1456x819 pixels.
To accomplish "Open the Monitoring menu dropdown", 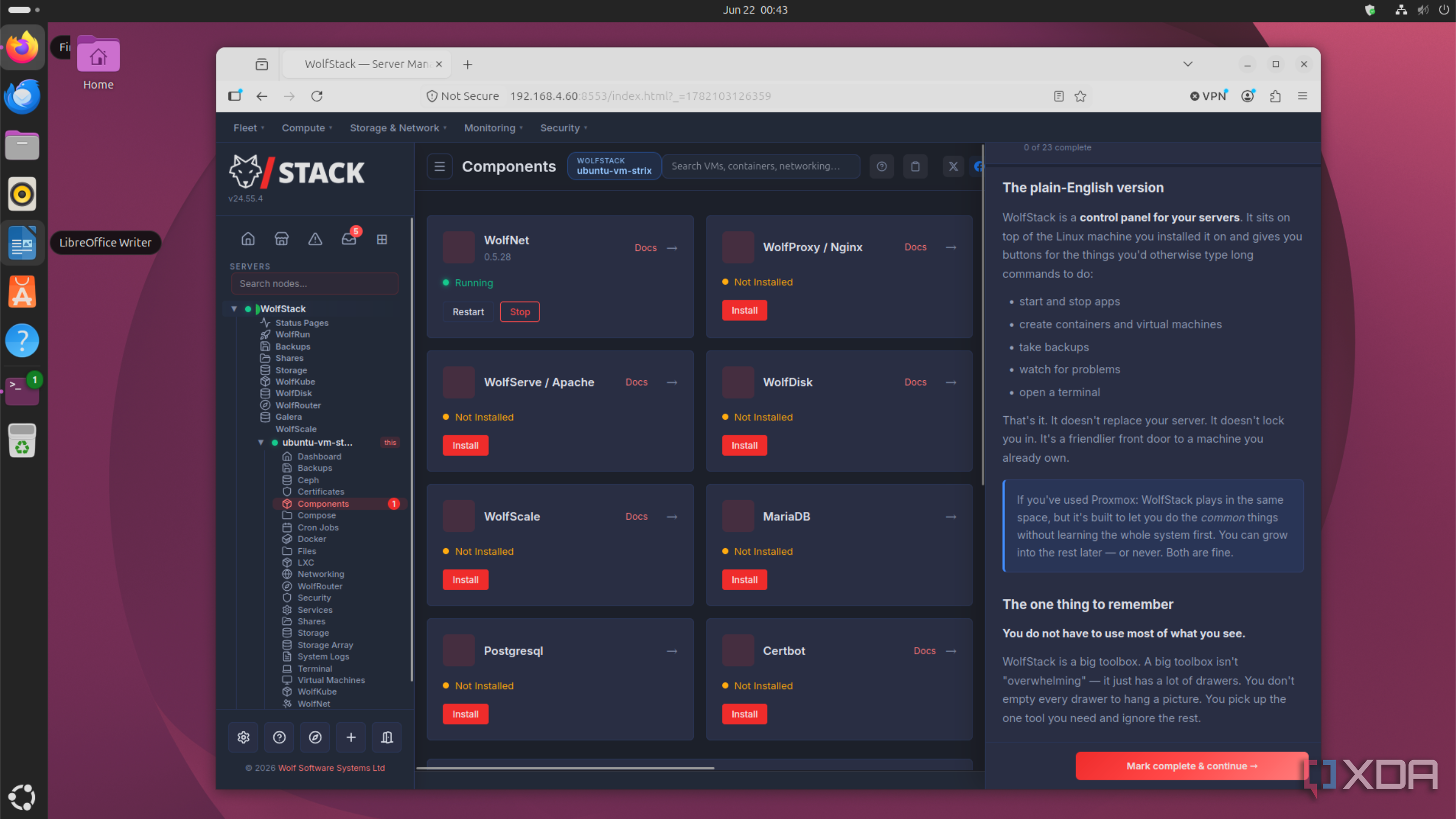I will 494,128.
